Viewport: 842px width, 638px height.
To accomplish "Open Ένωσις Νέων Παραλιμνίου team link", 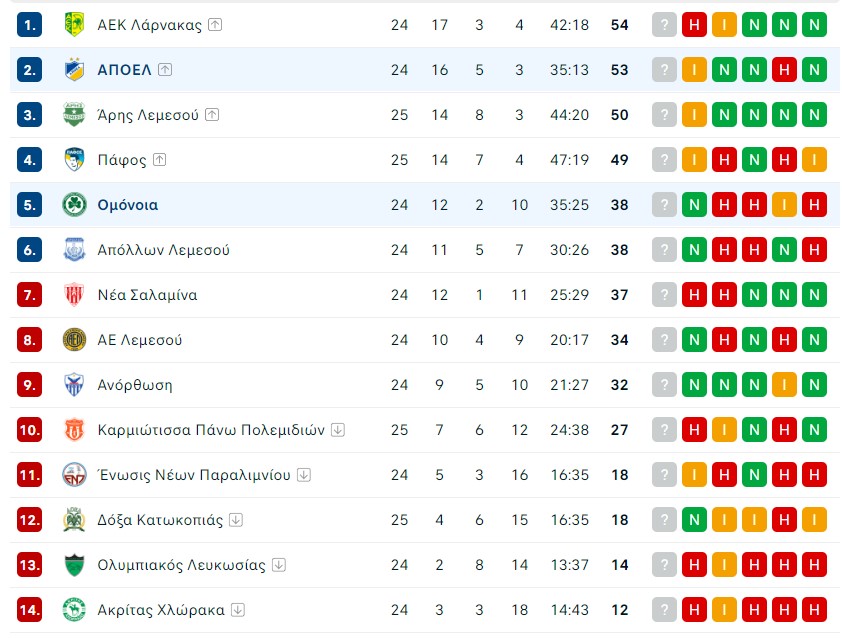I will pos(194,475).
